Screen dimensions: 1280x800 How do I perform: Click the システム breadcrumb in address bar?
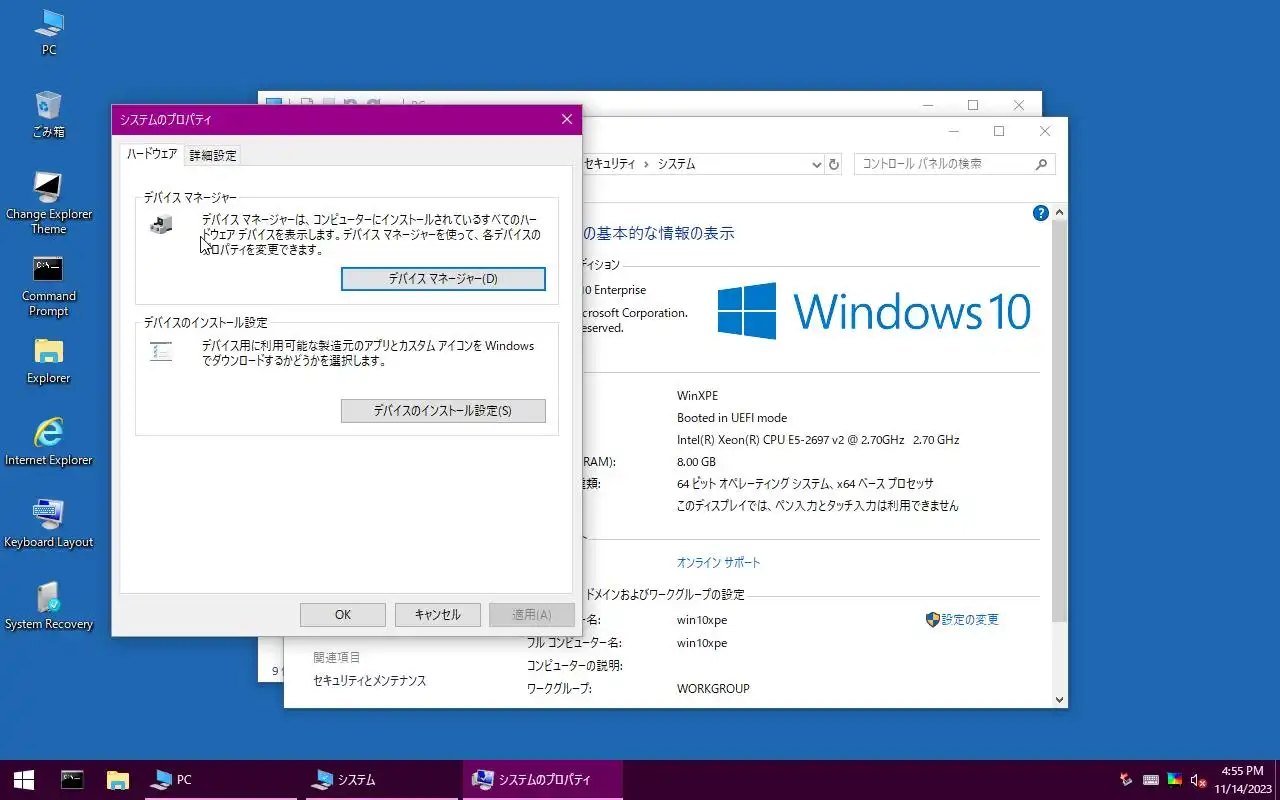tap(676, 164)
